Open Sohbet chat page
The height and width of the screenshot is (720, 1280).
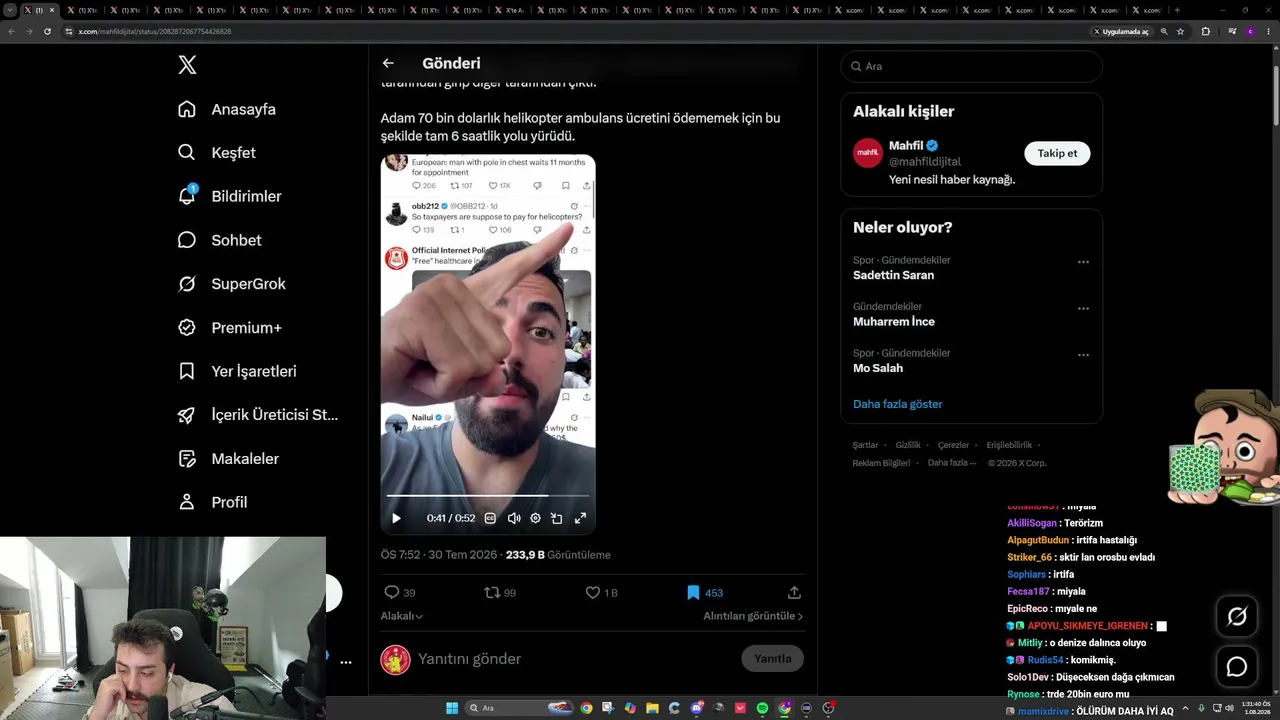click(x=219, y=240)
